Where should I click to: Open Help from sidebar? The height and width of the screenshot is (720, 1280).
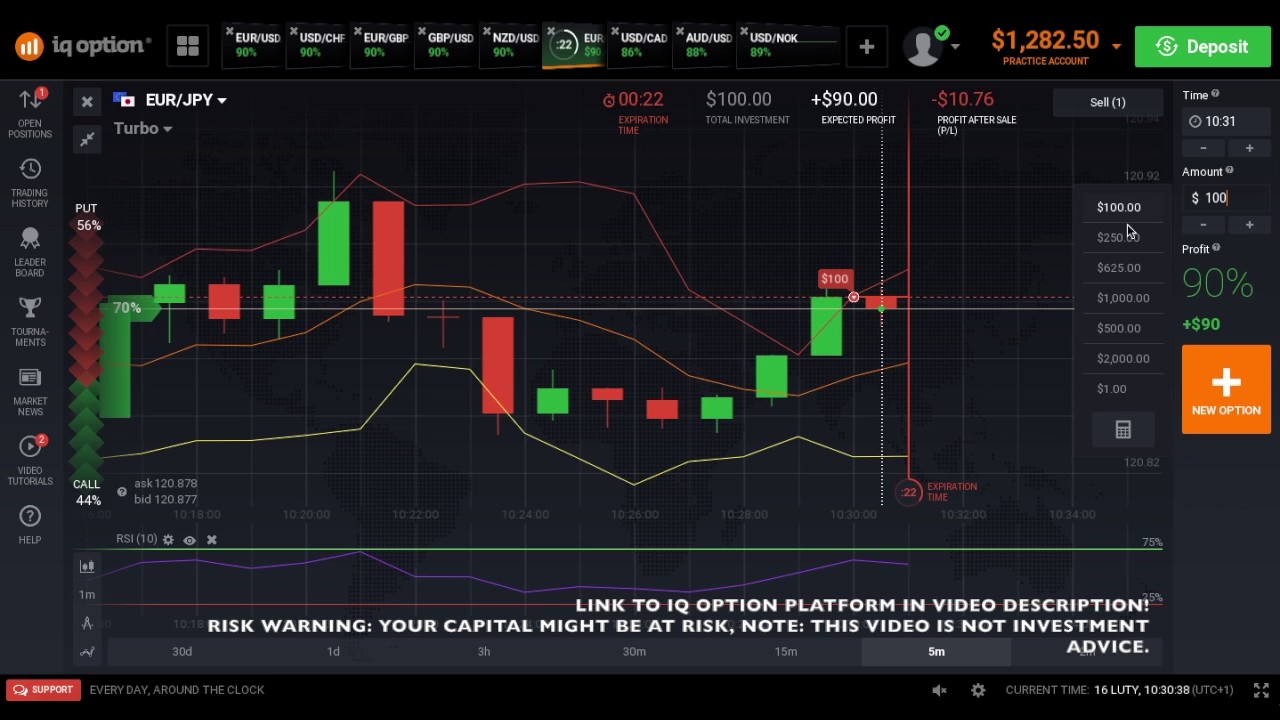click(30, 525)
